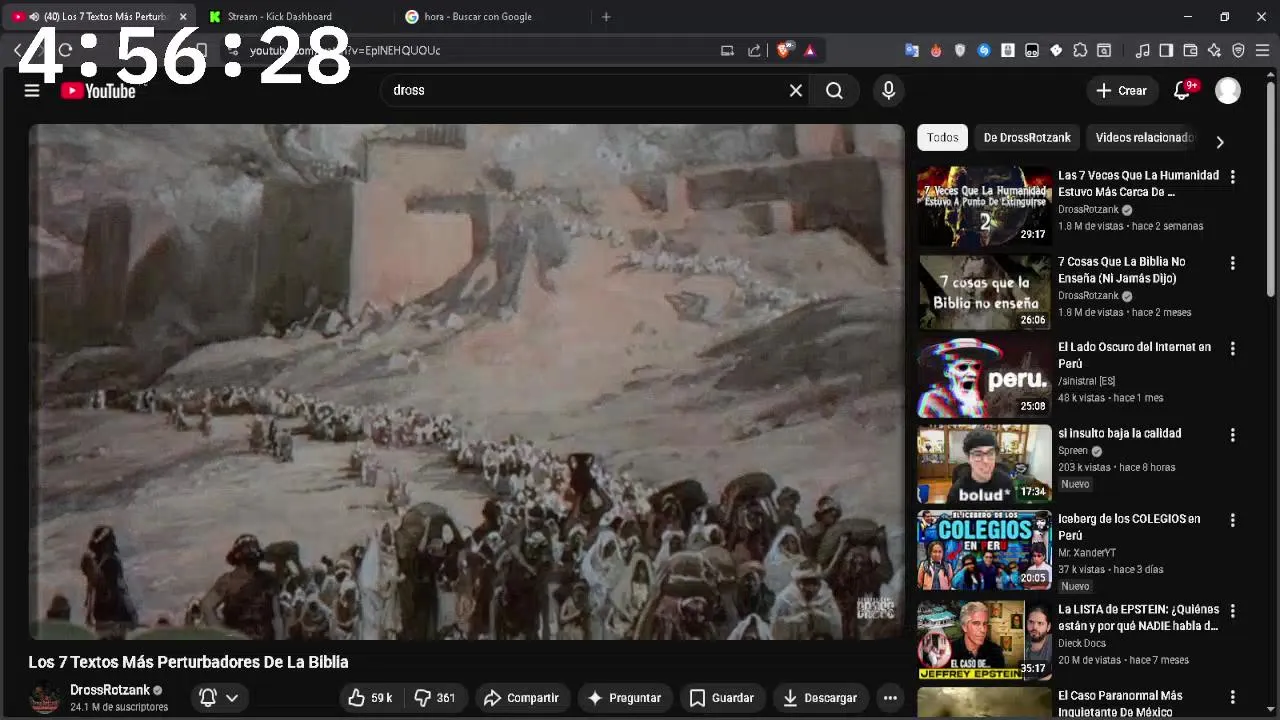Select the 'De DrossRotzank' filter chip
The image size is (1280, 720).
point(1027,138)
